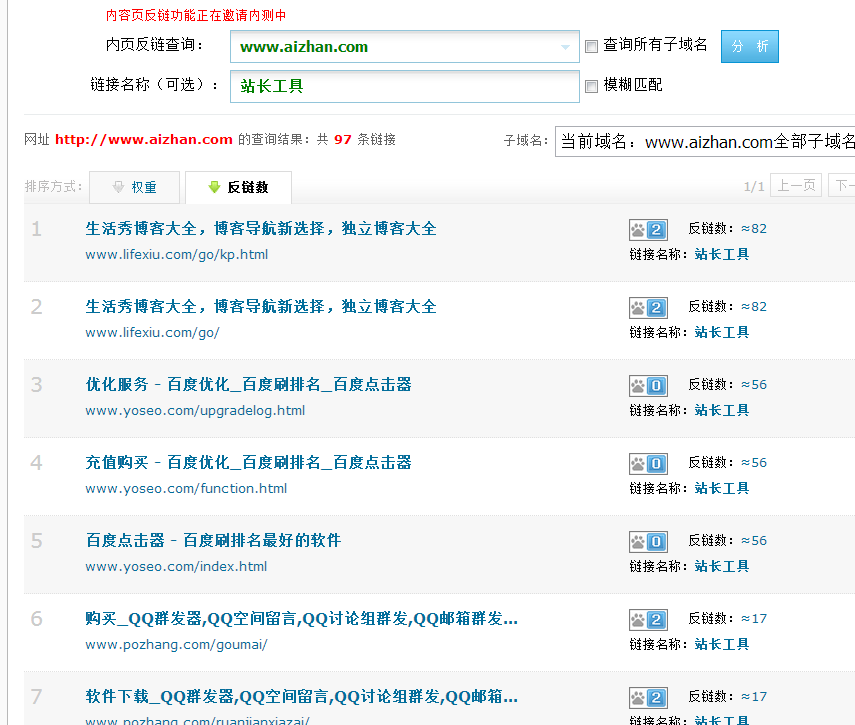
Task: Open the 百度点击器 - 百度刷排名最好的软件 title
Action: (213, 540)
